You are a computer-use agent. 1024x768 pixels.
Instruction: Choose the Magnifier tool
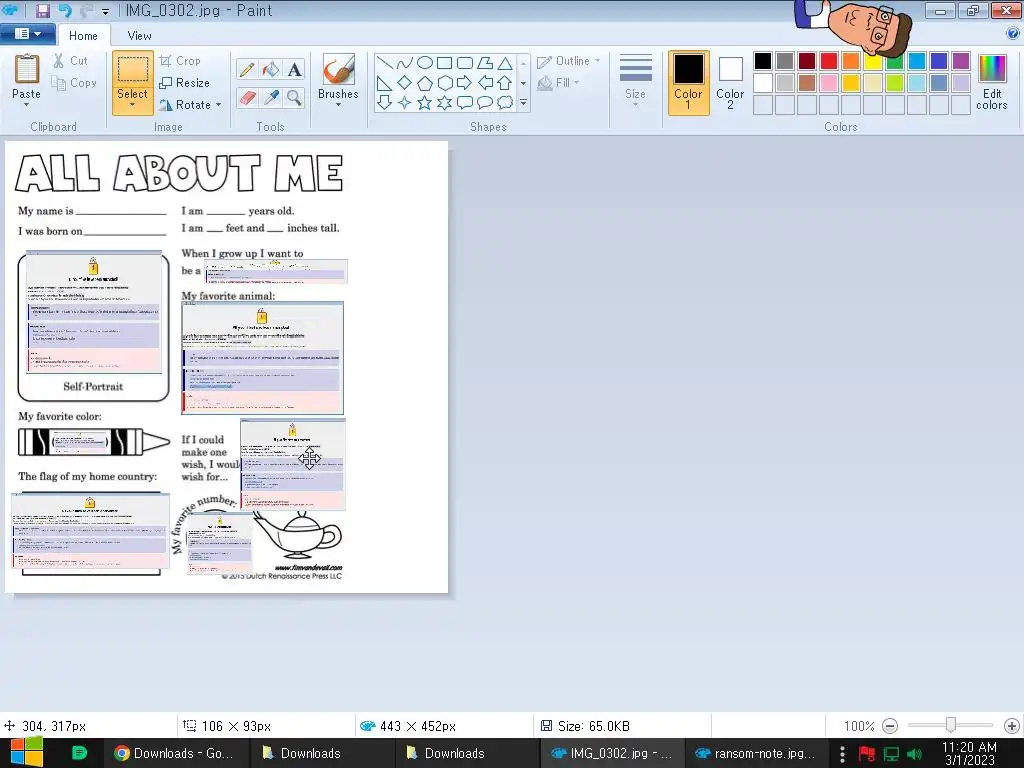295,98
